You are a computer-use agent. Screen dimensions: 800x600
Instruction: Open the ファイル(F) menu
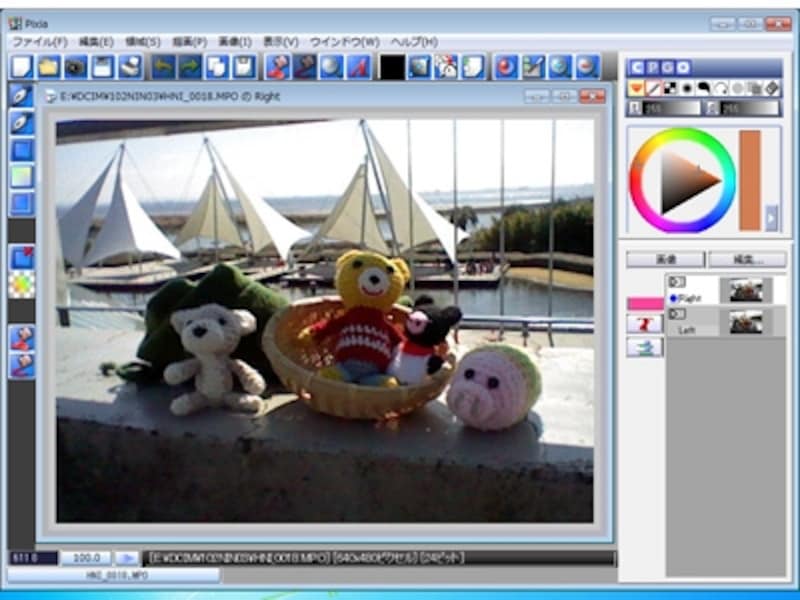pyautogui.click(x=40, y=42)
